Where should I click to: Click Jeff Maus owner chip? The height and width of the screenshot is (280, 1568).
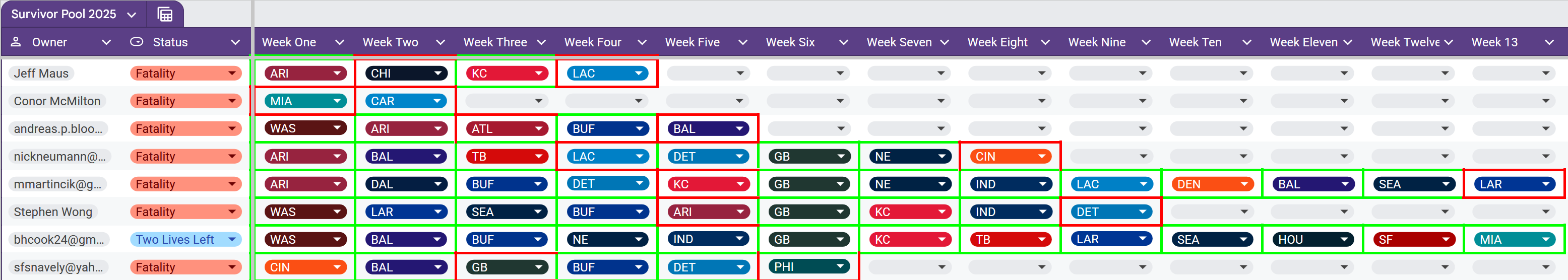coord(41,73)
